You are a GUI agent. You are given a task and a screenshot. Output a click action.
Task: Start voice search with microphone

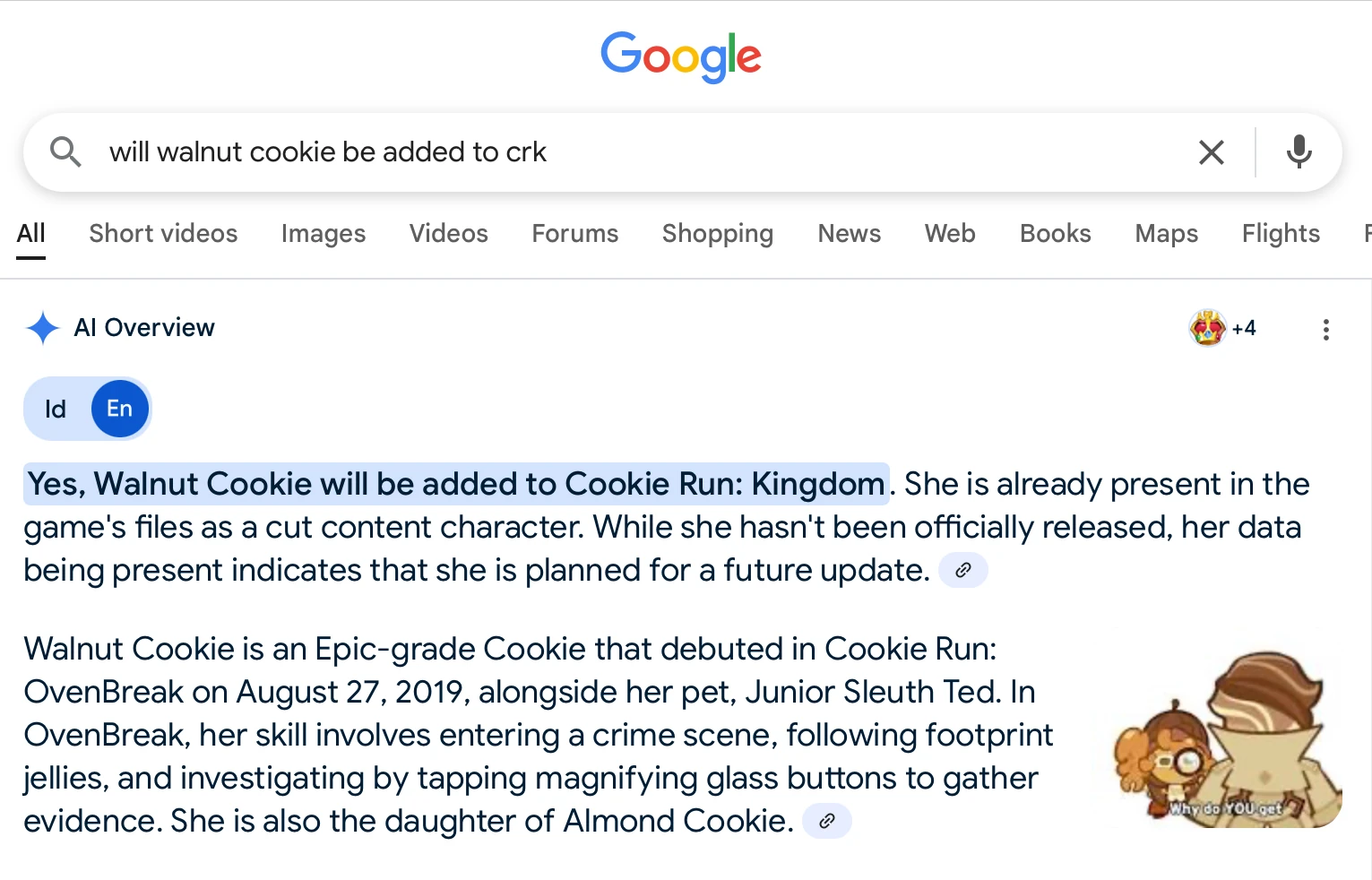(x=1299, y=152)
